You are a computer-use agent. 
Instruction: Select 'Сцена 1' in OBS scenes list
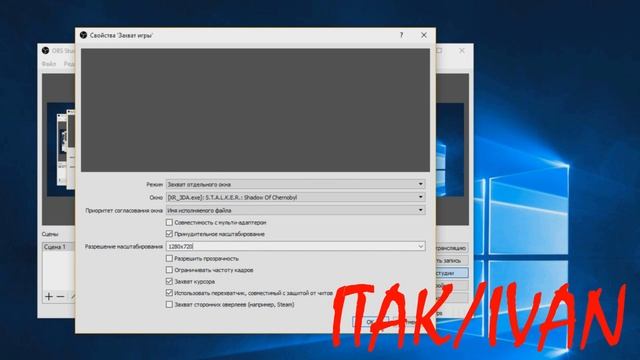pyautogui.click(x=58, y=247)
